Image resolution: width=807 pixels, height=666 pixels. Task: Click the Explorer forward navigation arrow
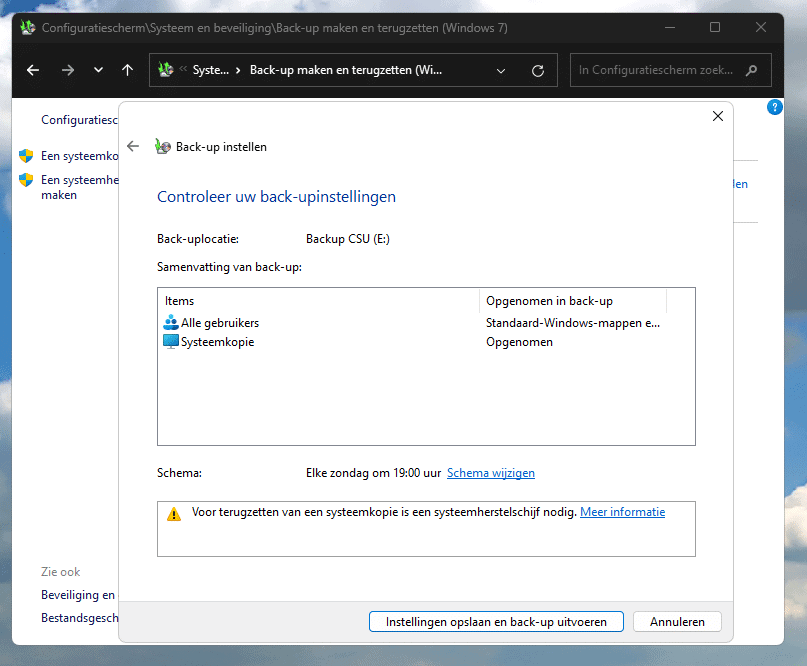(x=67, y=70)
